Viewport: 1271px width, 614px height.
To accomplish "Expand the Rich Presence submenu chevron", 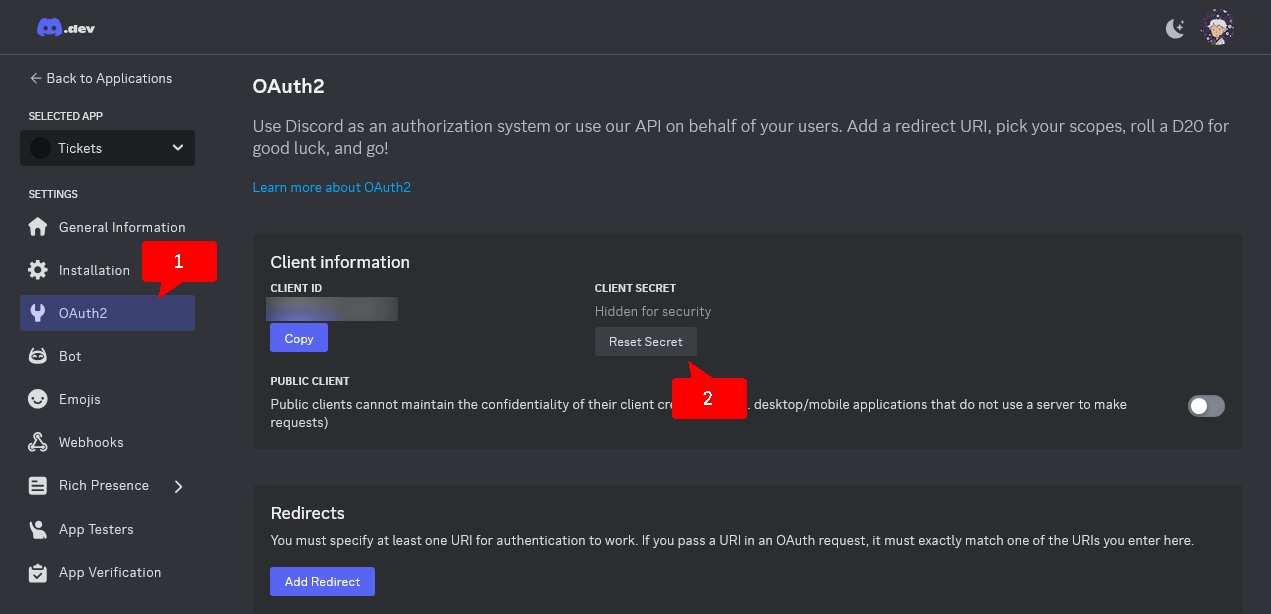I will pyautogui.click(x=178, y=487).
